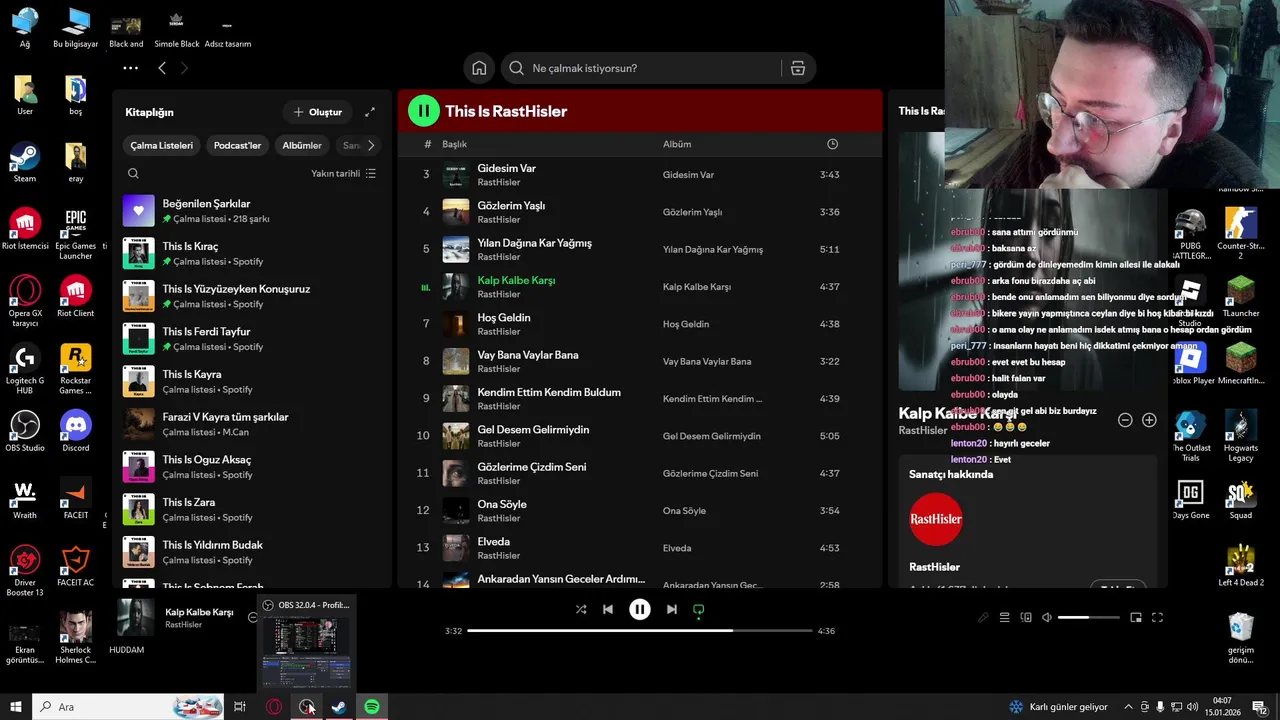Open the queue icon in player bar

1005,618
